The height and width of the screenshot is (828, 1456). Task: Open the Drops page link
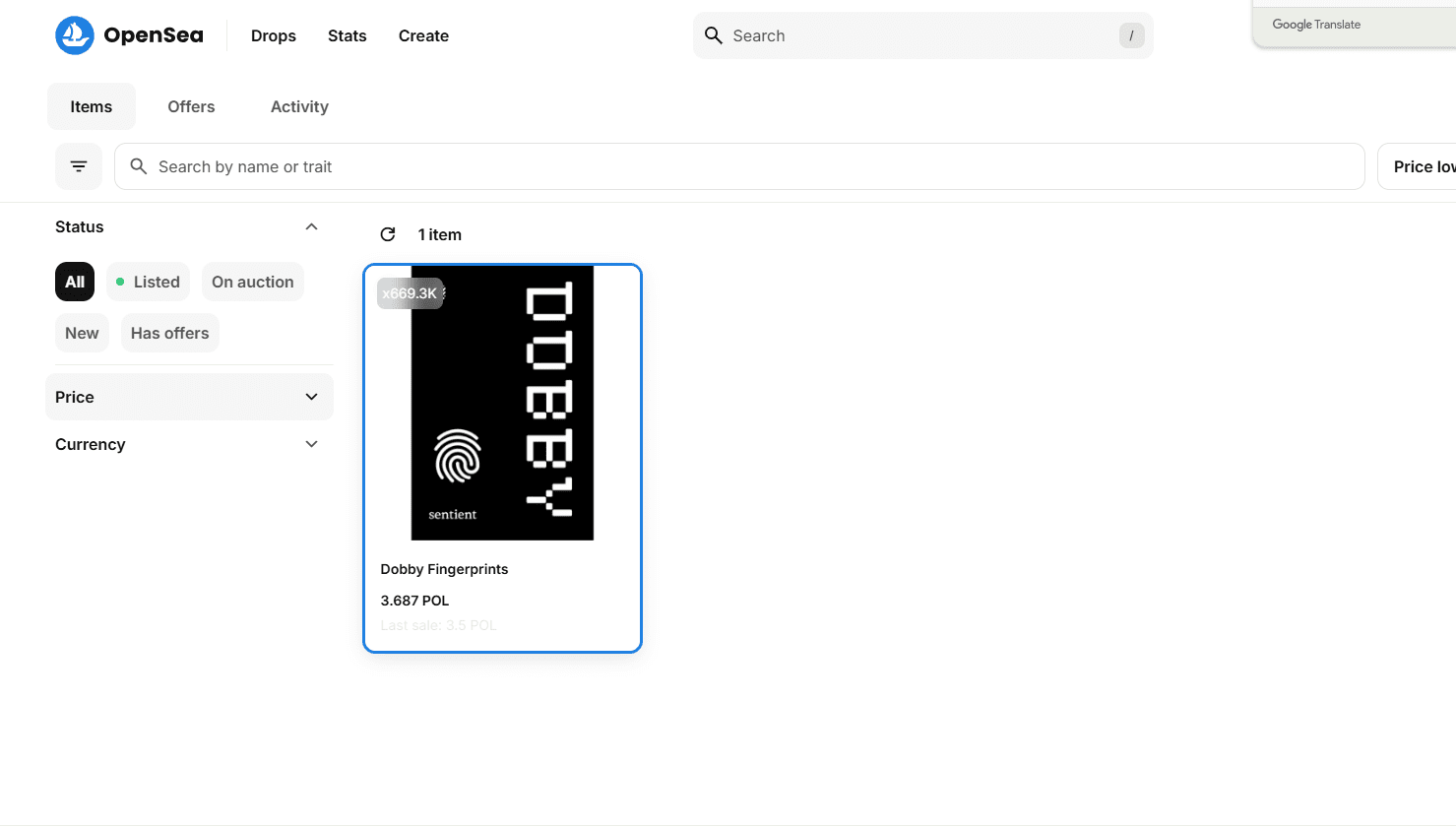coord(274,35)
